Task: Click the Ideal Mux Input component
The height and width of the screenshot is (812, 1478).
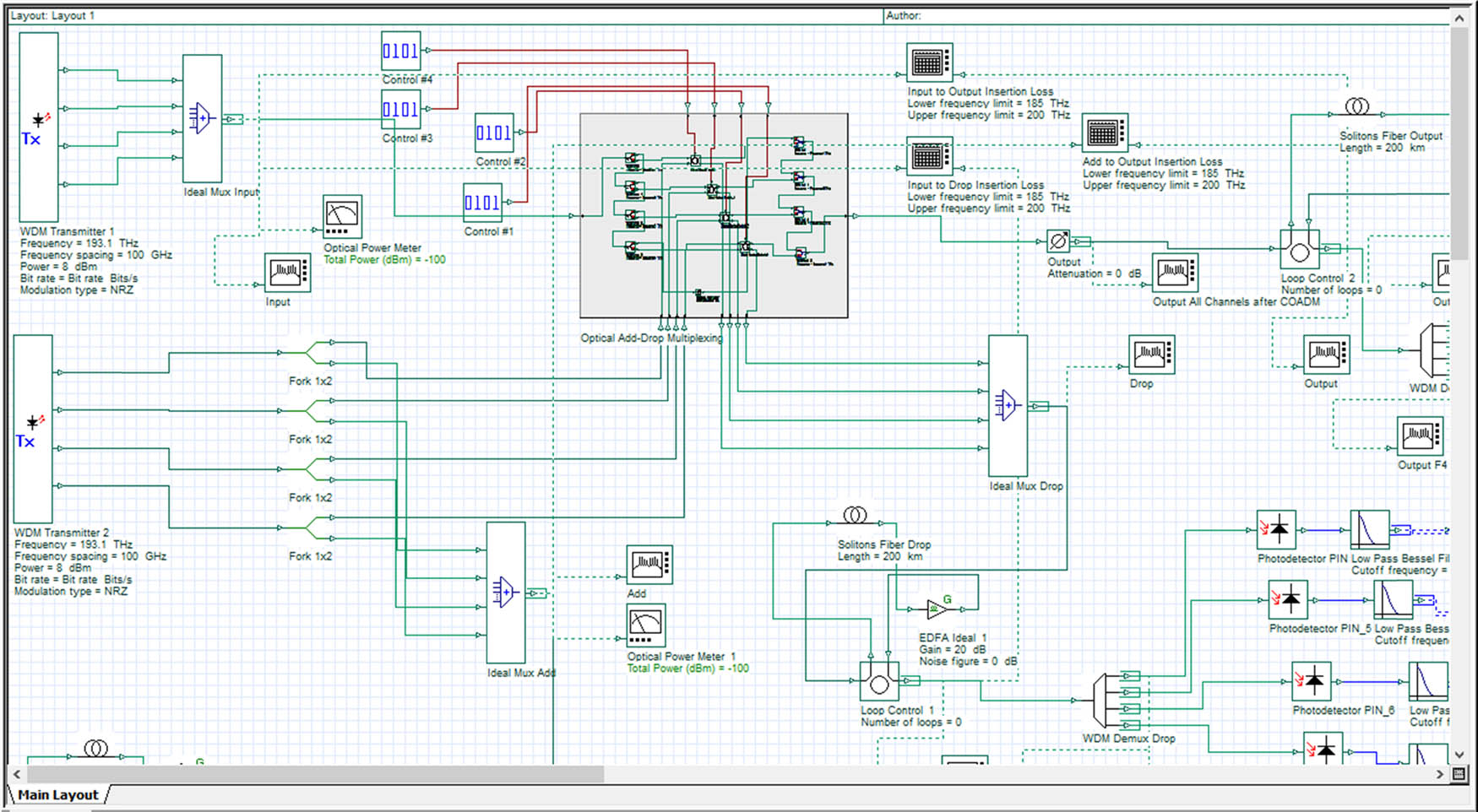Action: [202, 118]
